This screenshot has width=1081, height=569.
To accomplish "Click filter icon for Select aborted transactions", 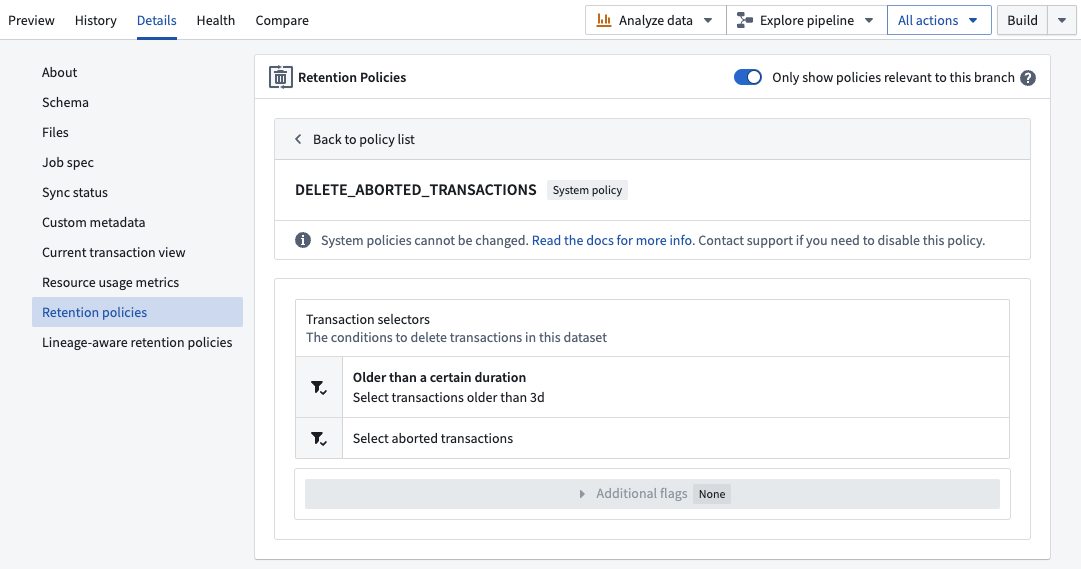I will (319, 439).
